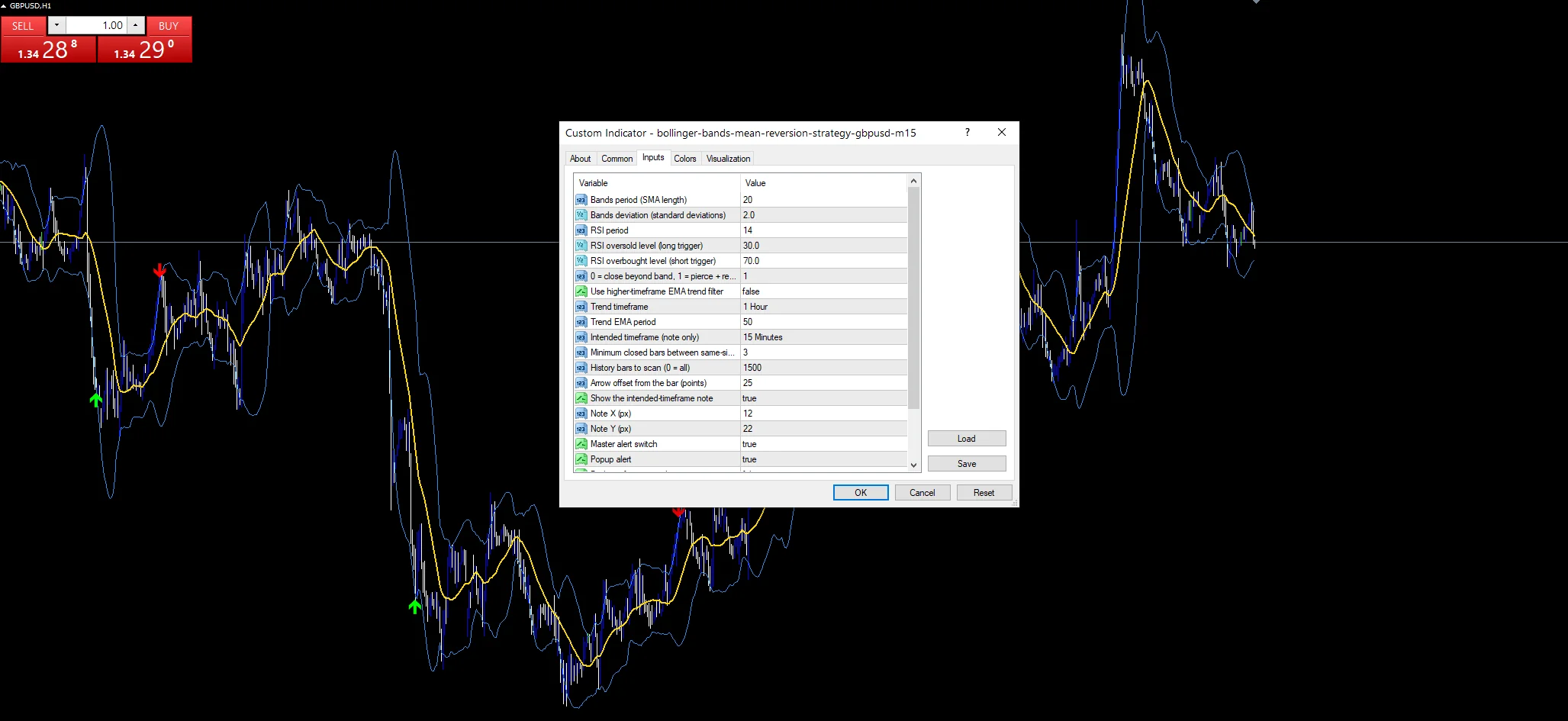Click BUY at 1.34290
Viewport: 1568px width, 721px height.
[x=144, y=50]
